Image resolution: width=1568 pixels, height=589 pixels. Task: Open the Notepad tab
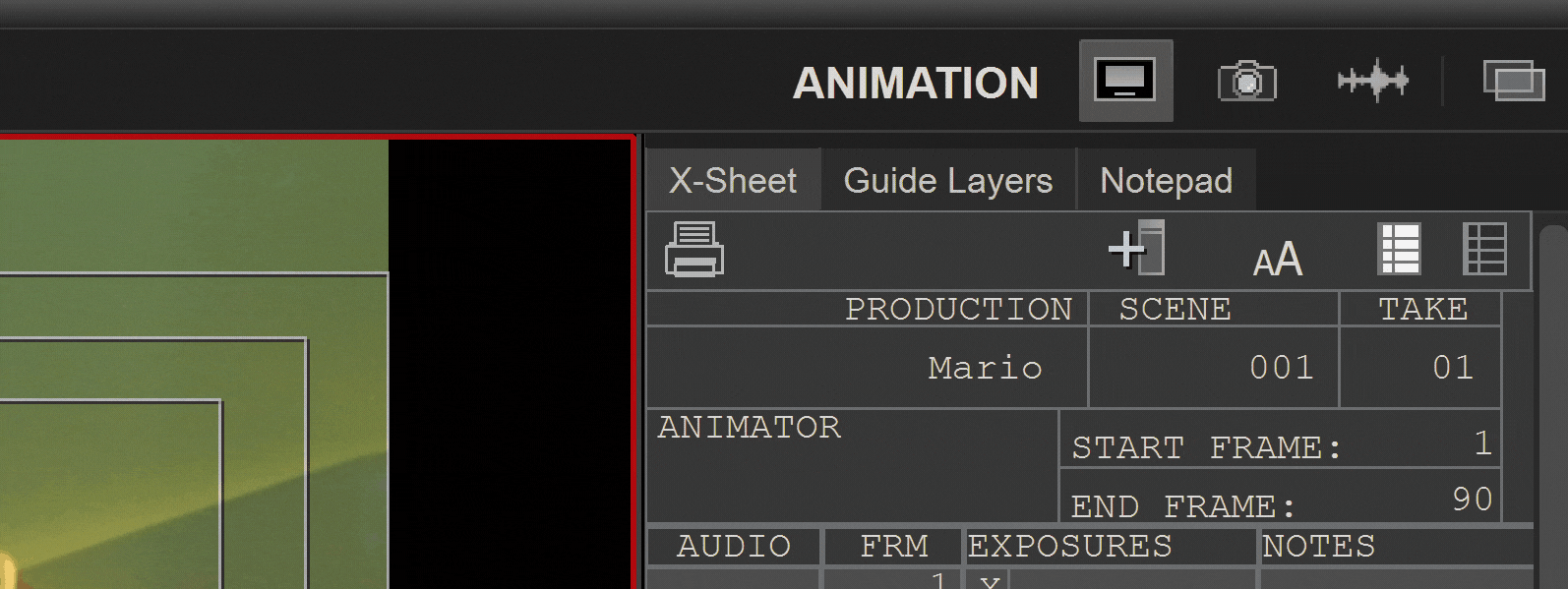pyautogui.click(x=1167, y=180)
